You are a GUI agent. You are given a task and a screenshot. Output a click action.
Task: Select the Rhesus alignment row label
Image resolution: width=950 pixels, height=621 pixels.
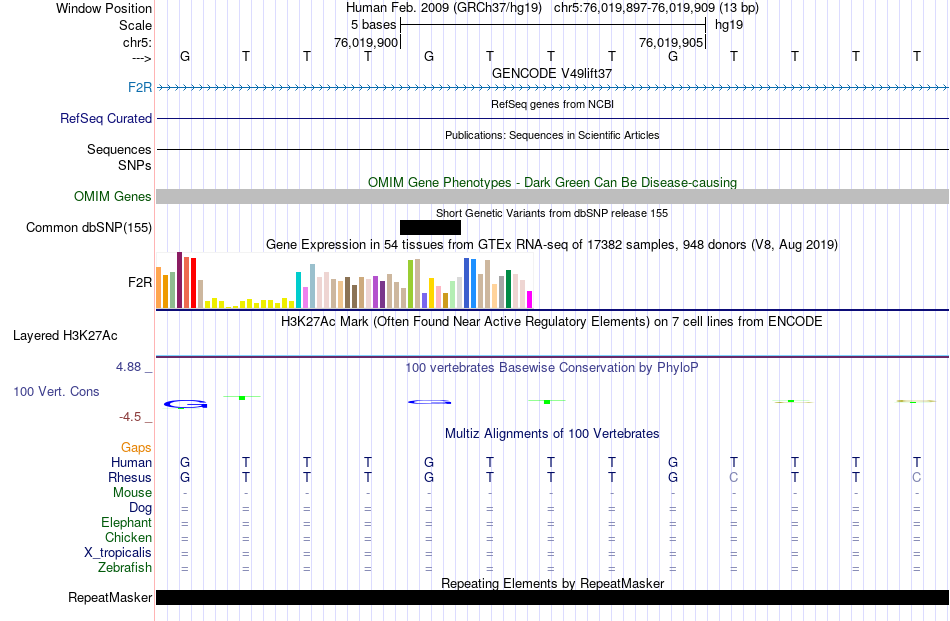(x=130, y=477)
